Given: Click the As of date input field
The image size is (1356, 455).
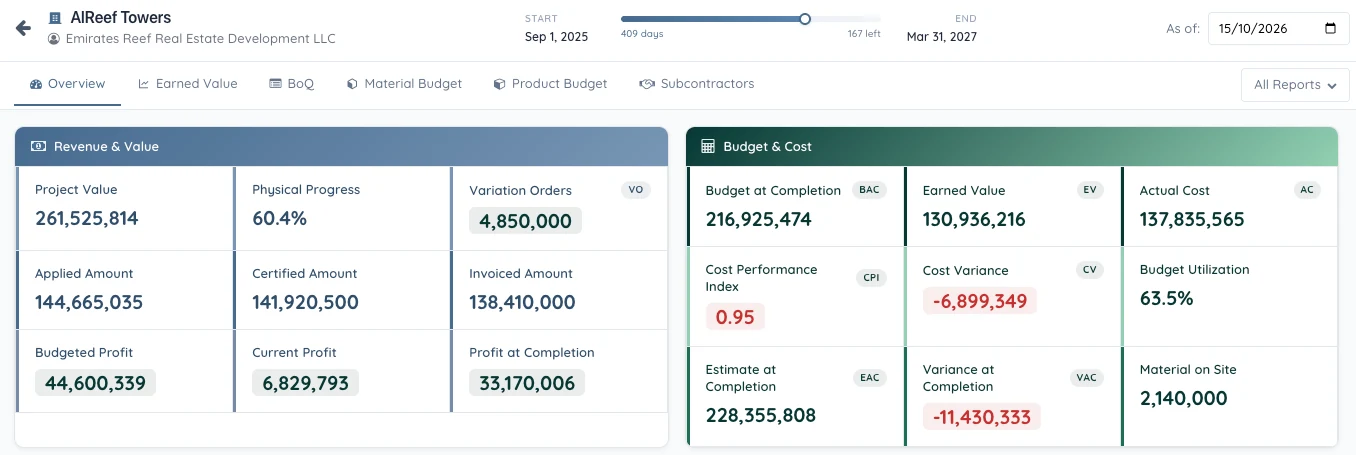Looking at the screenshot, I should pos(1278,29).
